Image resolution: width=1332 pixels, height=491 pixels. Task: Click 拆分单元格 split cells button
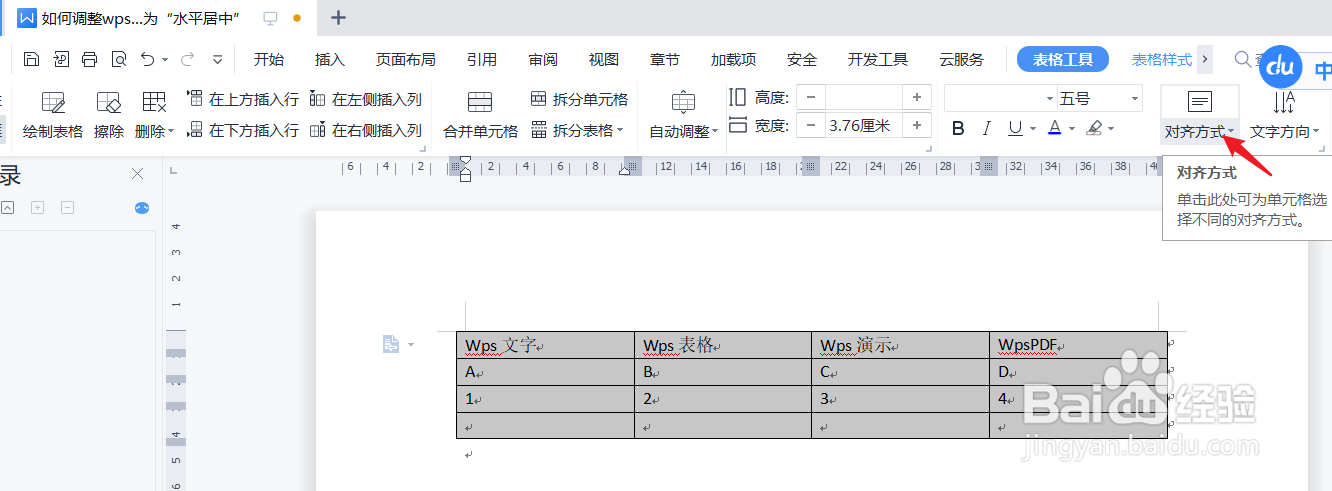pos(579,99)
